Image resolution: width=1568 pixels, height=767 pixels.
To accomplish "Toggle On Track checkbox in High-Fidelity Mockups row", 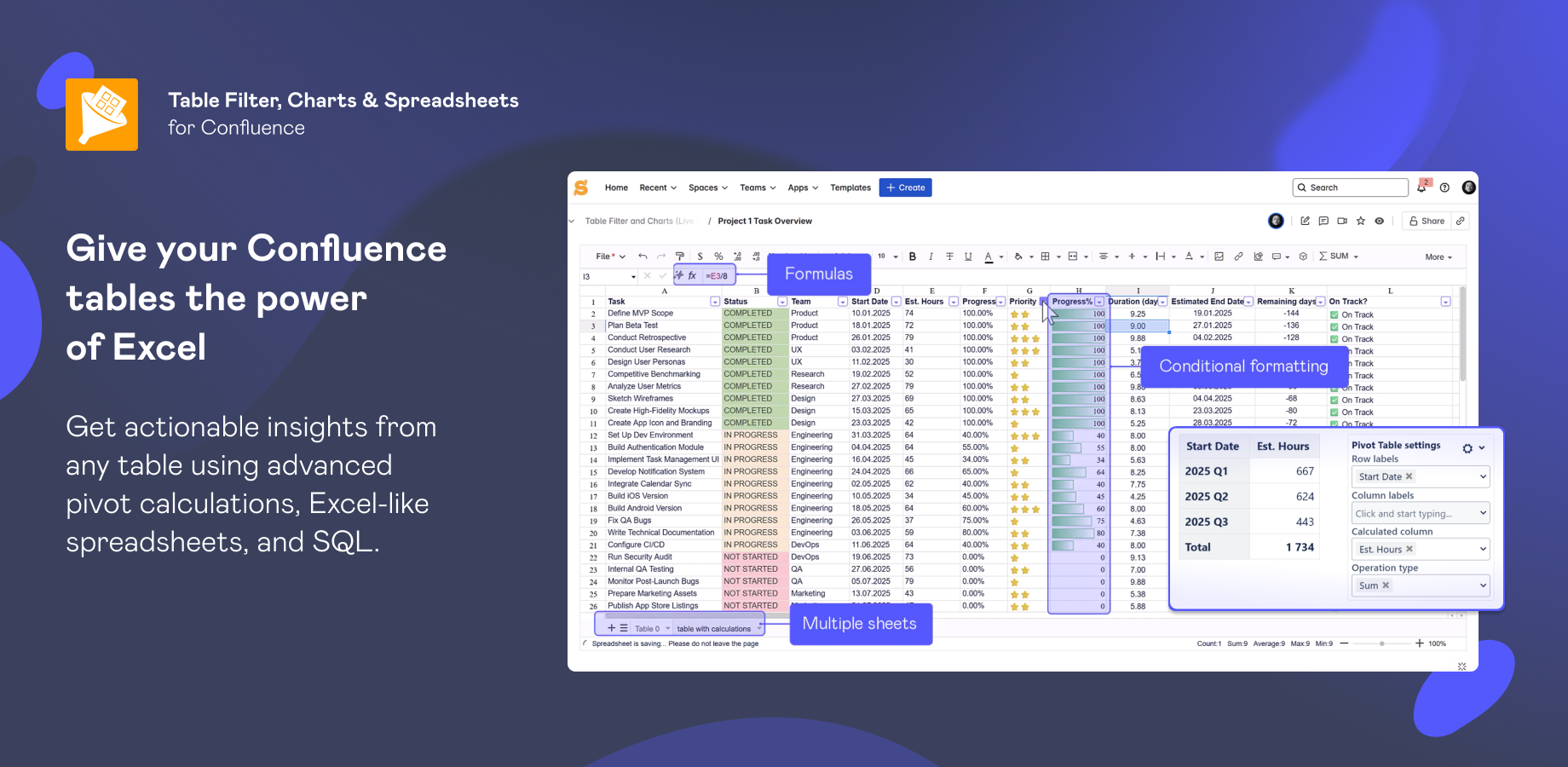I will 1335,412.
